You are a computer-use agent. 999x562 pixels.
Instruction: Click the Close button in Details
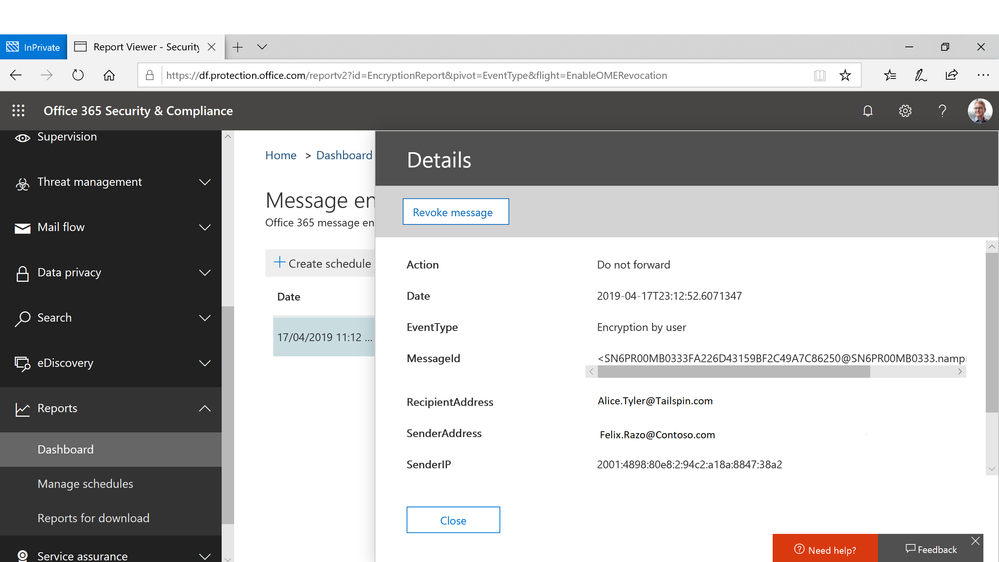(453, 520)
